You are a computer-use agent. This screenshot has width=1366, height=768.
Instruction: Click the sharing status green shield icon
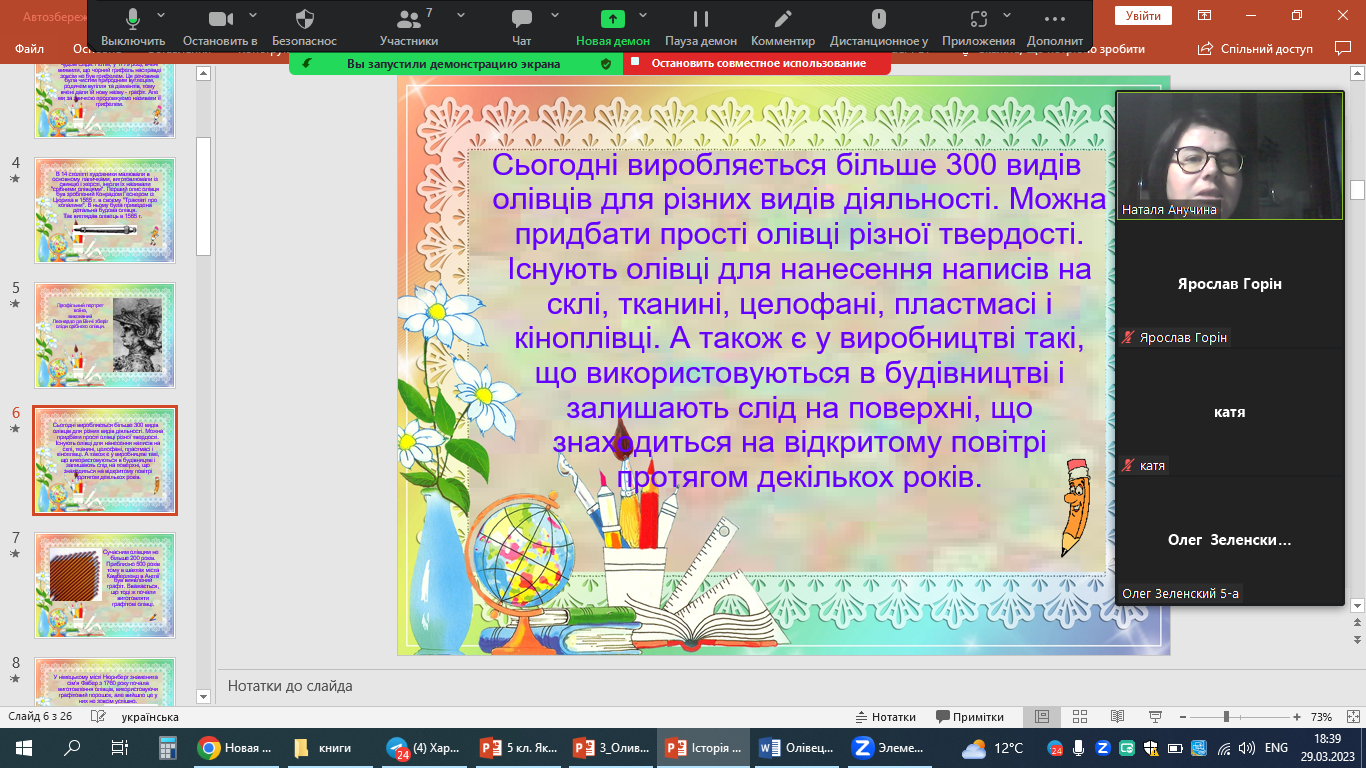tap(606, 63)
